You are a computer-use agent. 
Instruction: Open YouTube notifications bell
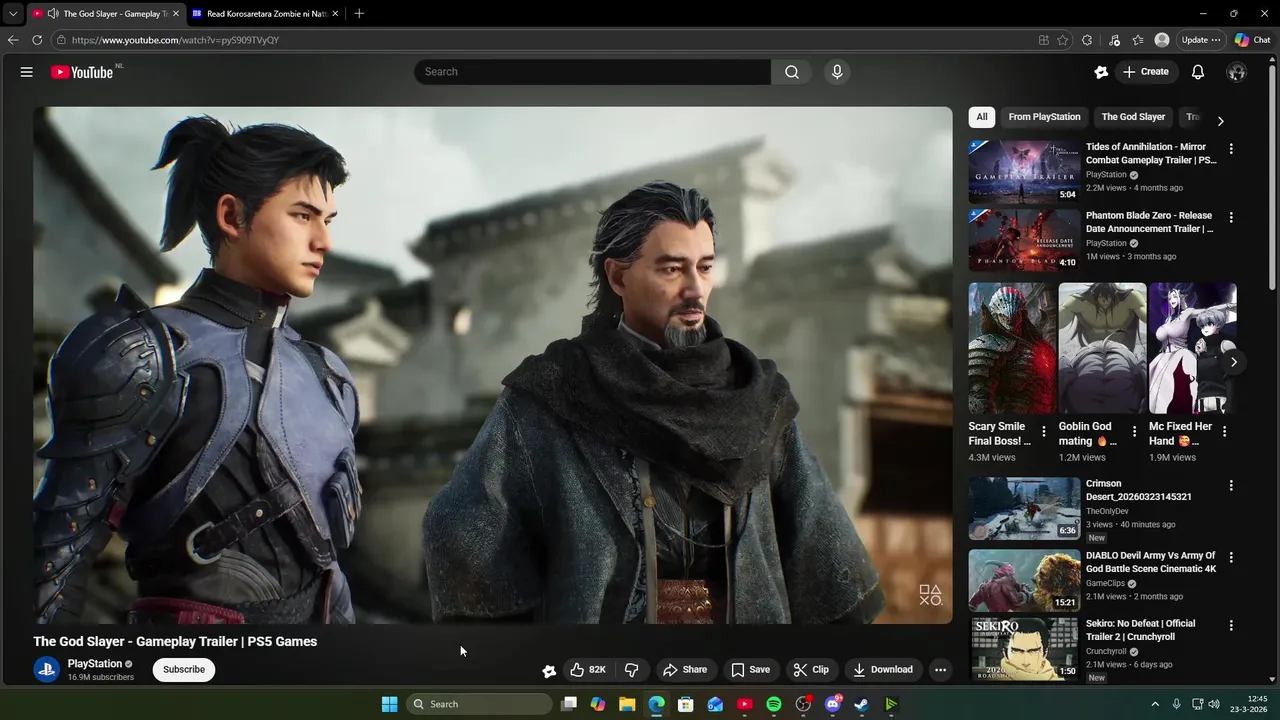pyautogui.click(x=1198, y=72)
